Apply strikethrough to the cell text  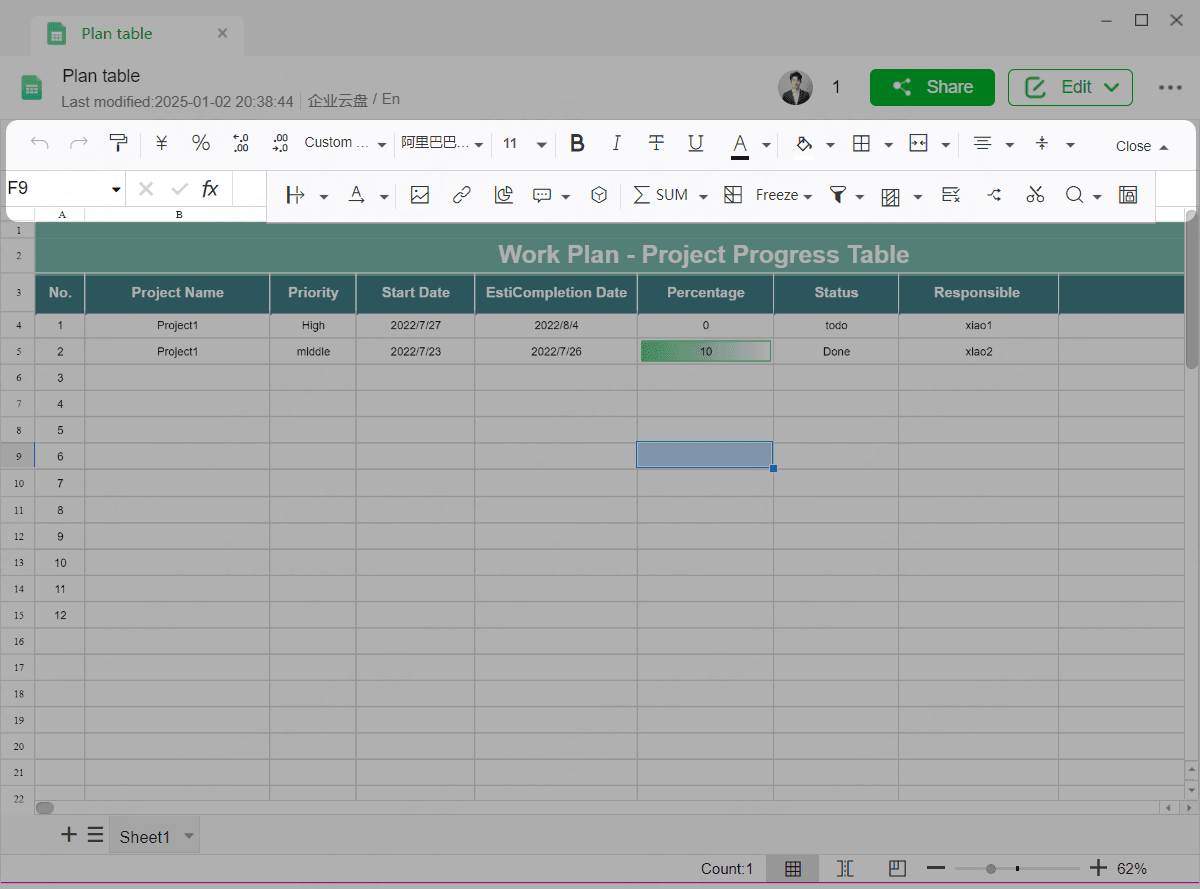point(656,143)
